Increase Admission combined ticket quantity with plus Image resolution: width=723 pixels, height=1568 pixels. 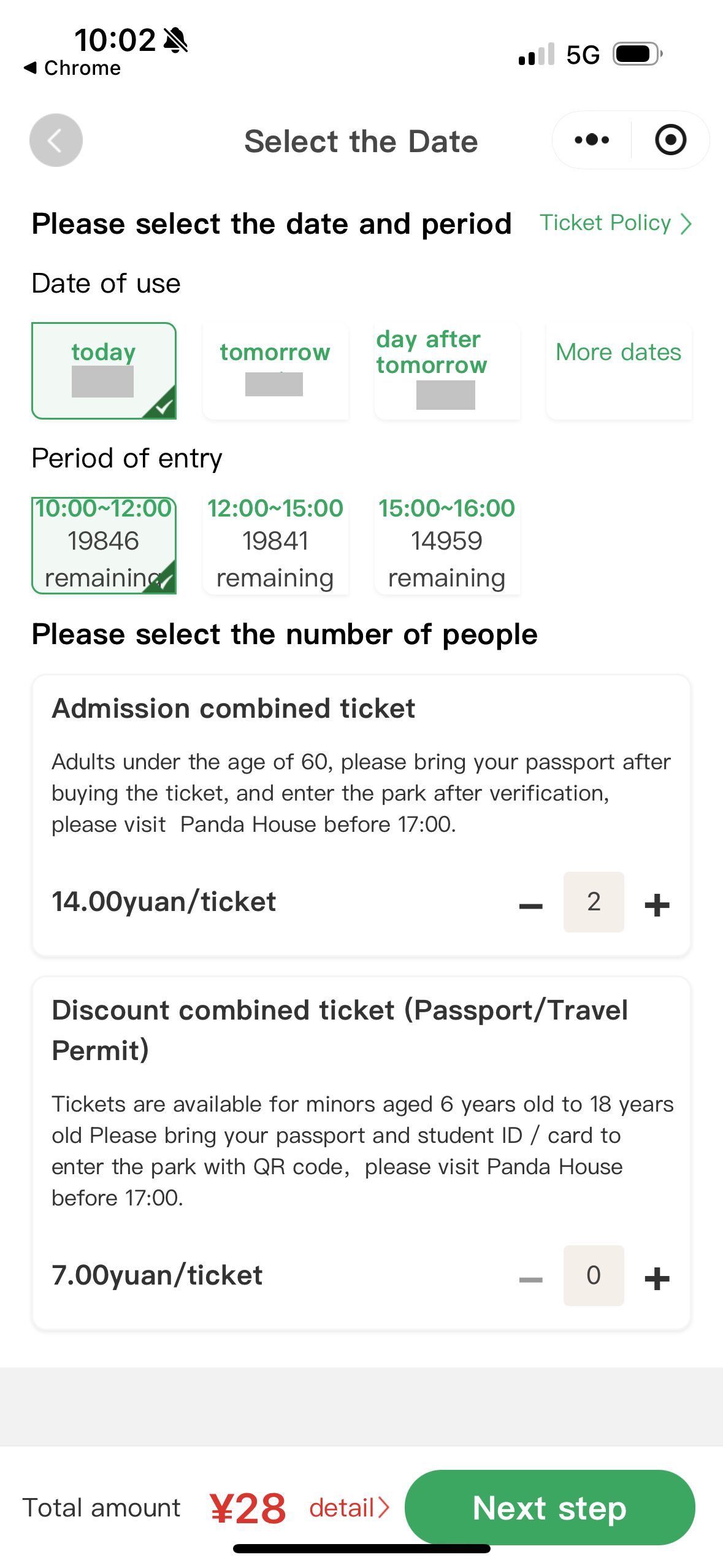pos(657,904)
